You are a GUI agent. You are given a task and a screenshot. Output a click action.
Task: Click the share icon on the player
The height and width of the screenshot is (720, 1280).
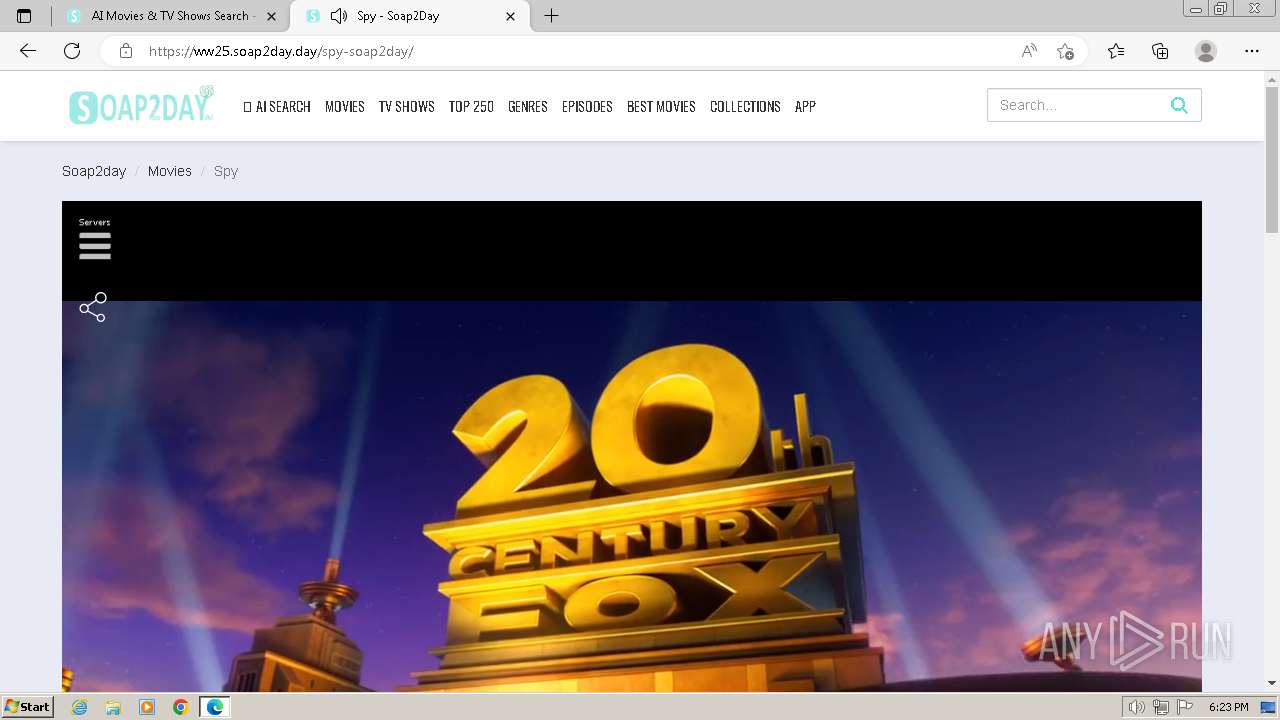[93, 307]
